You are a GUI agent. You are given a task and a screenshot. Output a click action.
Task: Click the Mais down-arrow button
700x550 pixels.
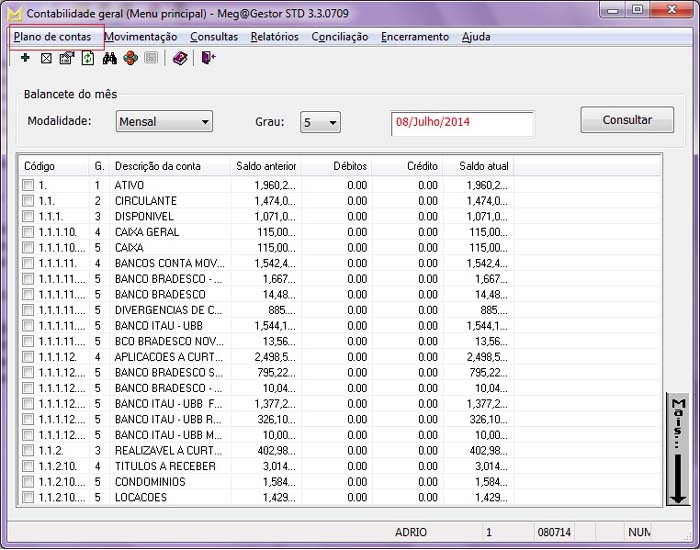pyautogui.click(x=679, y=450)
